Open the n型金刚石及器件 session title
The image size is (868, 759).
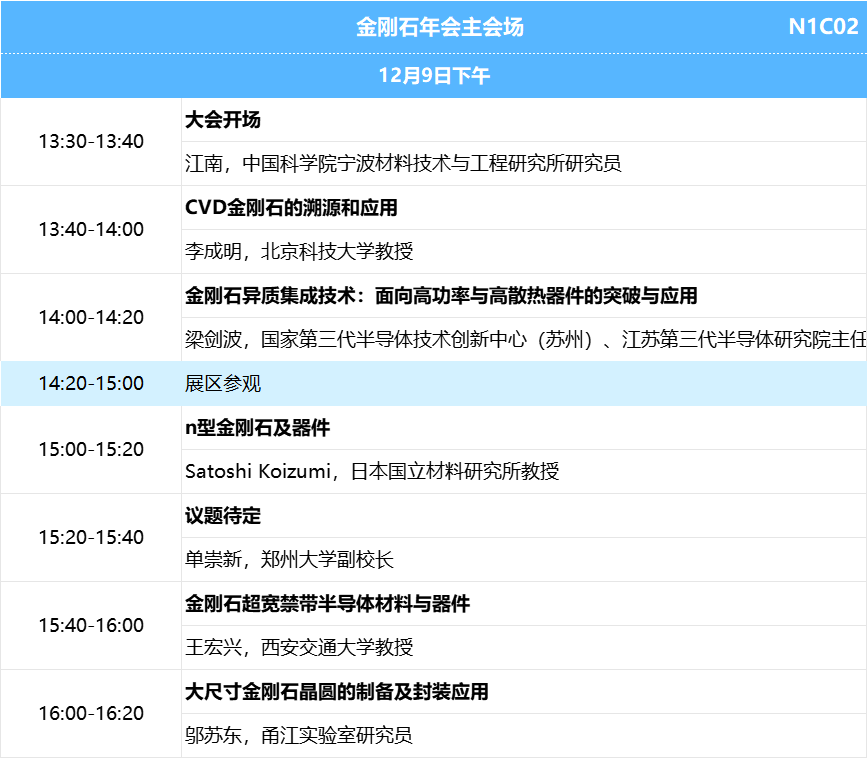(x=257, y=428)
